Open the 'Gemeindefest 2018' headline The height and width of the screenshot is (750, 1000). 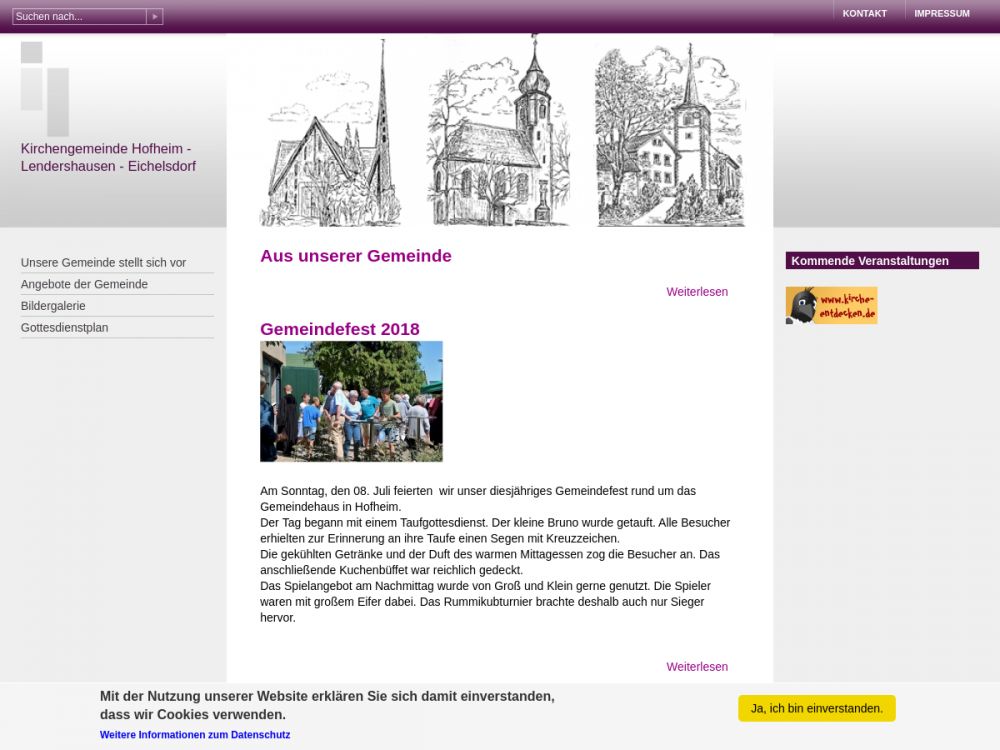(339, 329)
